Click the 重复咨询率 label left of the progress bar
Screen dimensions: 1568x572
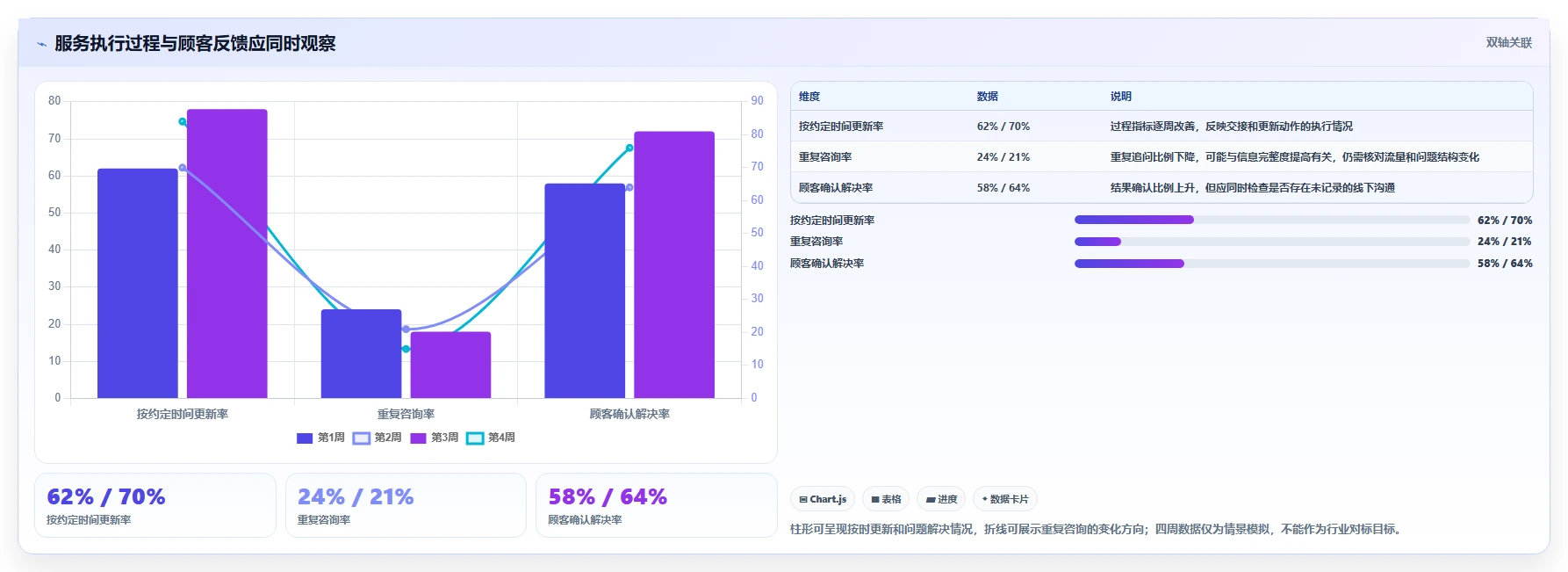pos(816,242)
